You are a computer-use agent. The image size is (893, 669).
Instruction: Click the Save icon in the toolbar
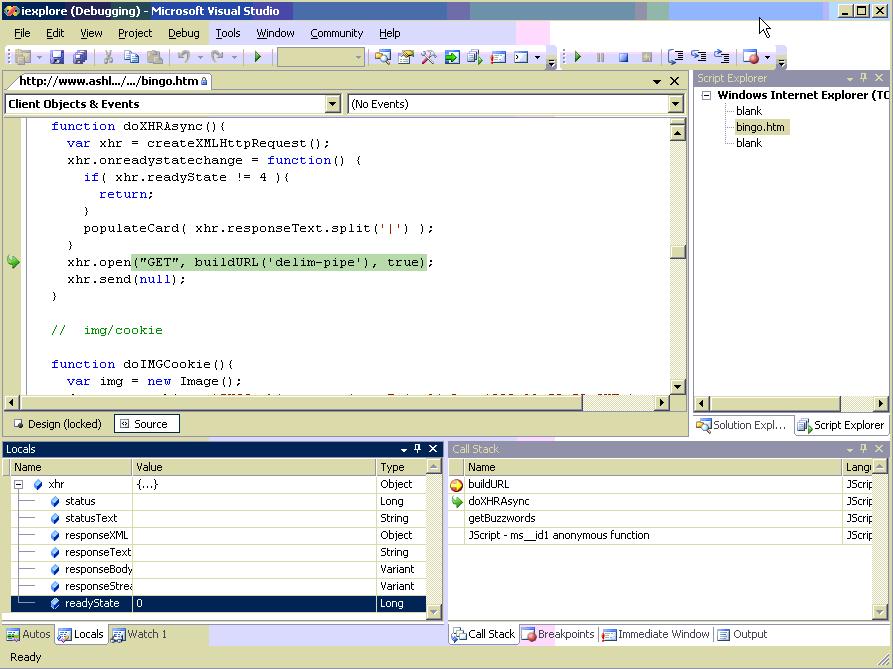[56, 57]
